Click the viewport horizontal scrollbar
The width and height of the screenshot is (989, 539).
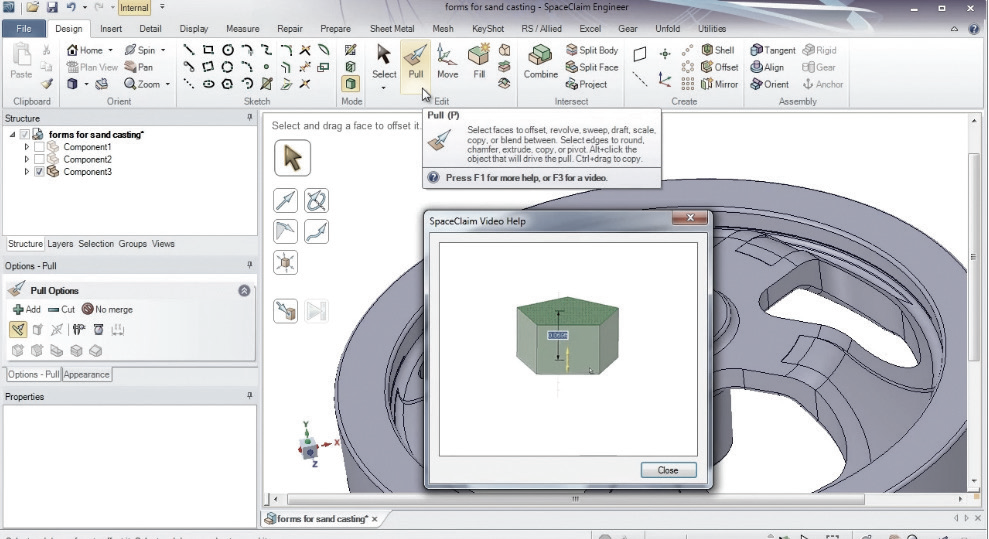coord(575,499)
